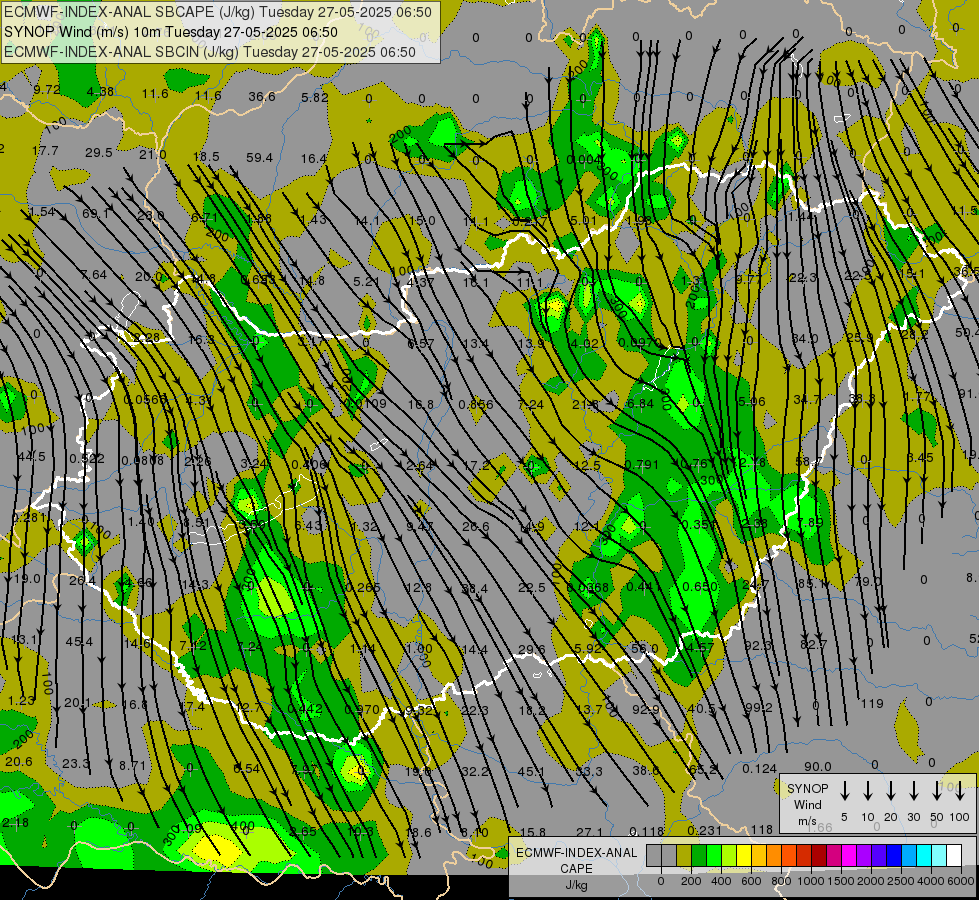Click the SBCAPE title line in header
979x900 pixels.
click(x=217, y=12)
